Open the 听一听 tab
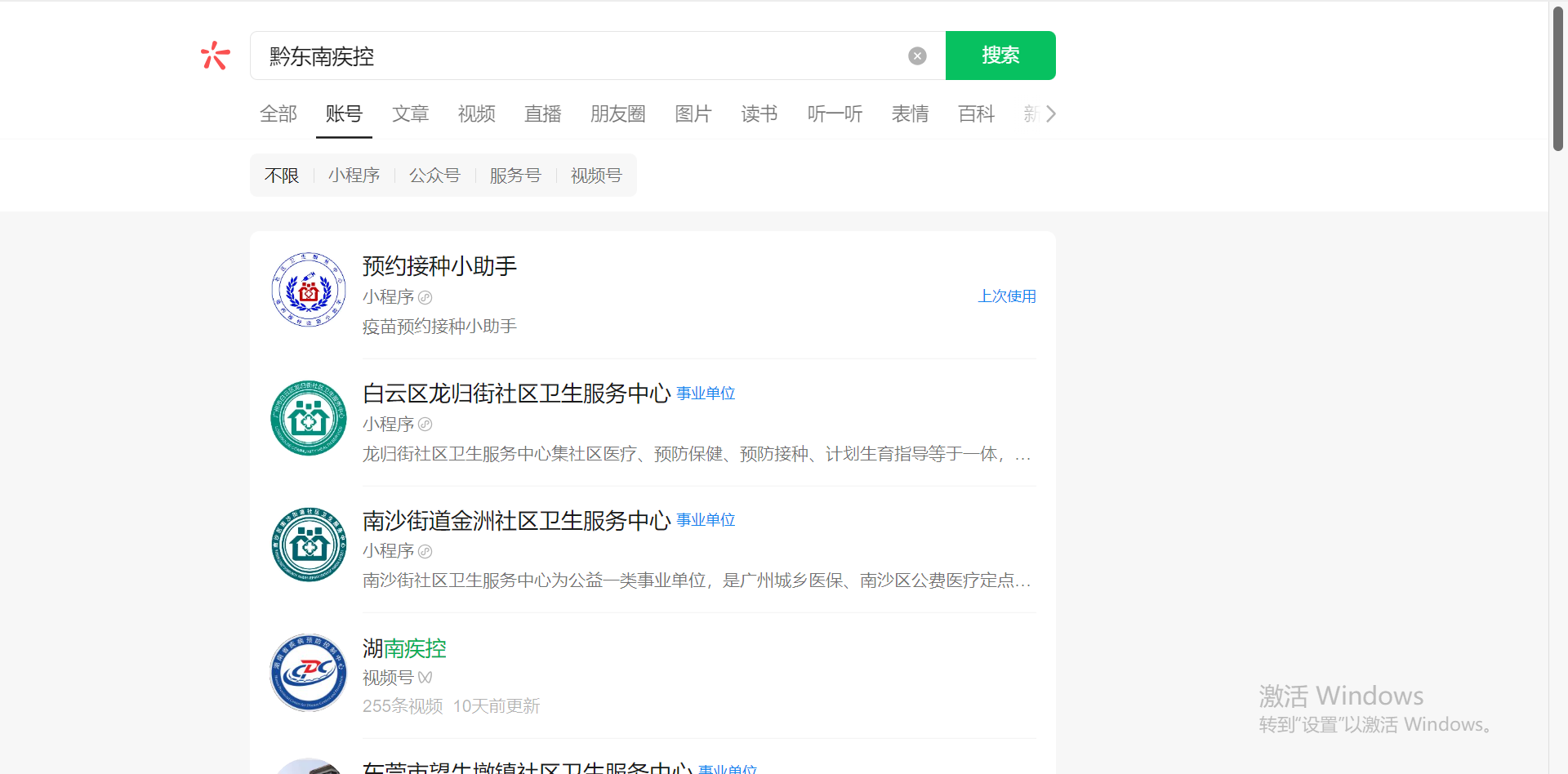The width and height of the screenshot is (1568, 774). (x=835, y=113)
